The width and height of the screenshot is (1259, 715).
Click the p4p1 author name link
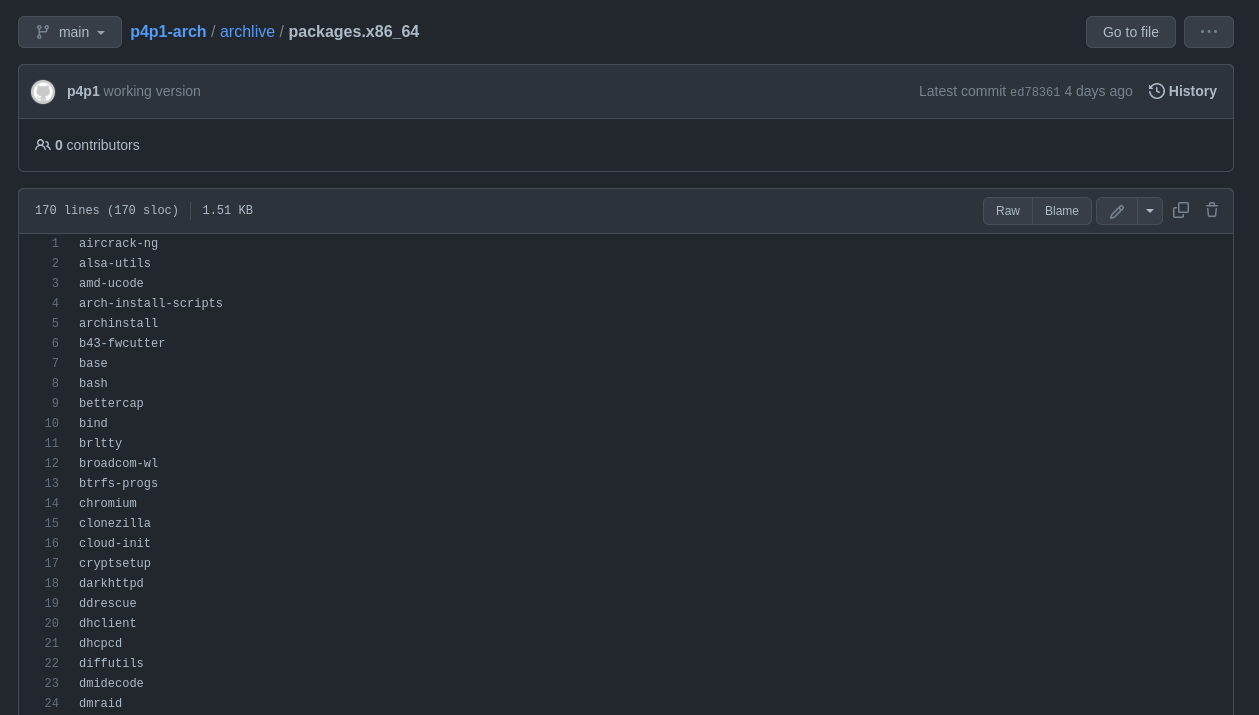(83, 91)
